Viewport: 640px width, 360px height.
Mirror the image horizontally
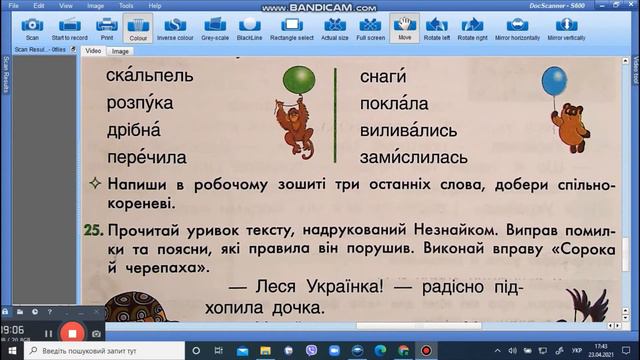pos(517,29)
